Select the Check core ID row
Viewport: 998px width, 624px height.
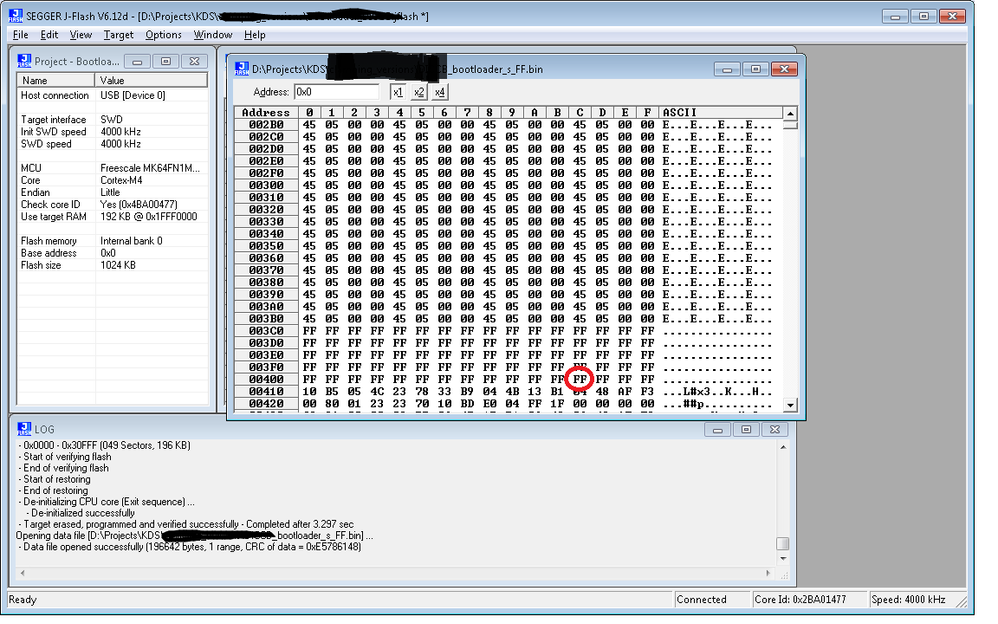[x=113, y=204]
